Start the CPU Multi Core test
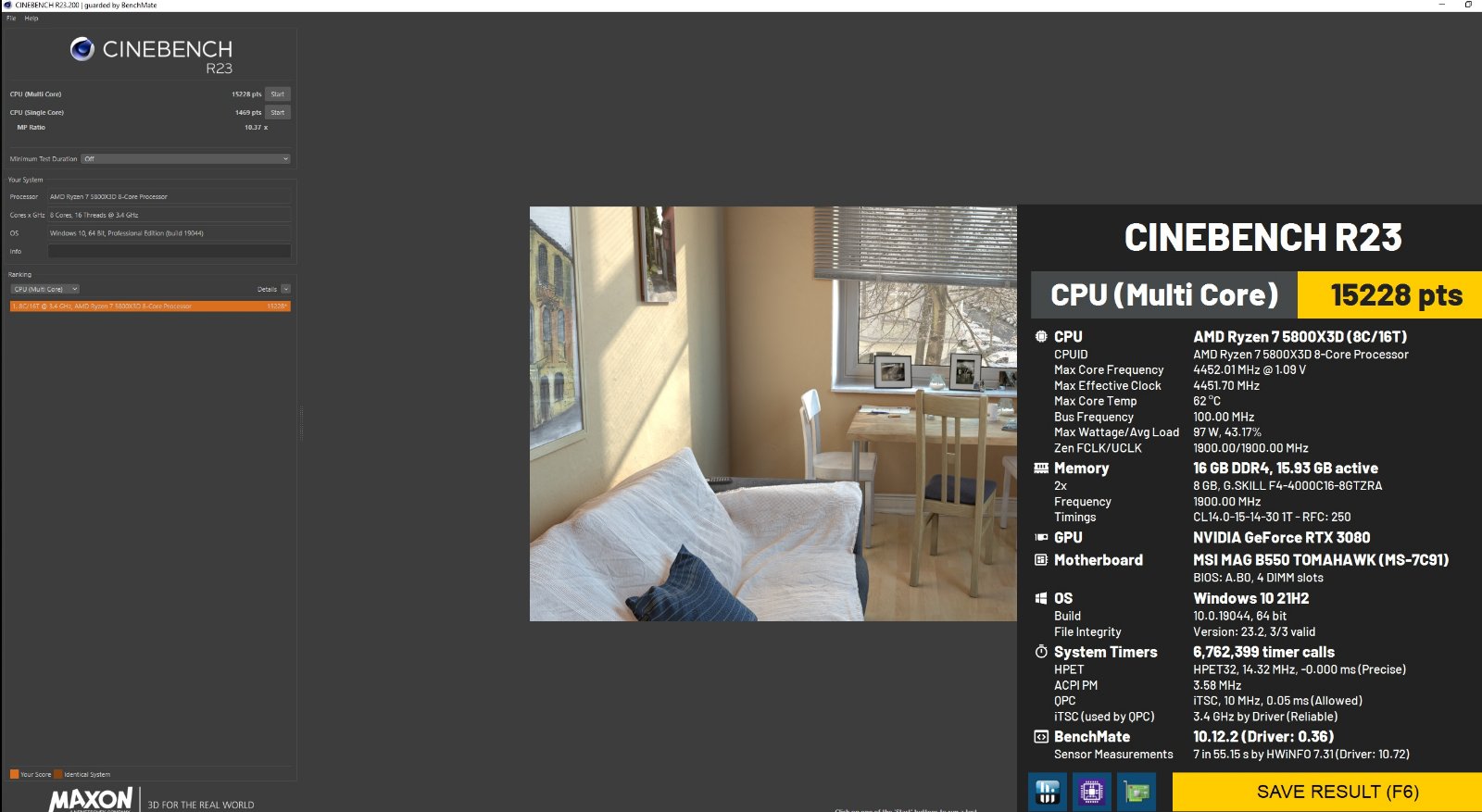The image size is (1482, 812). pos(278,94)
